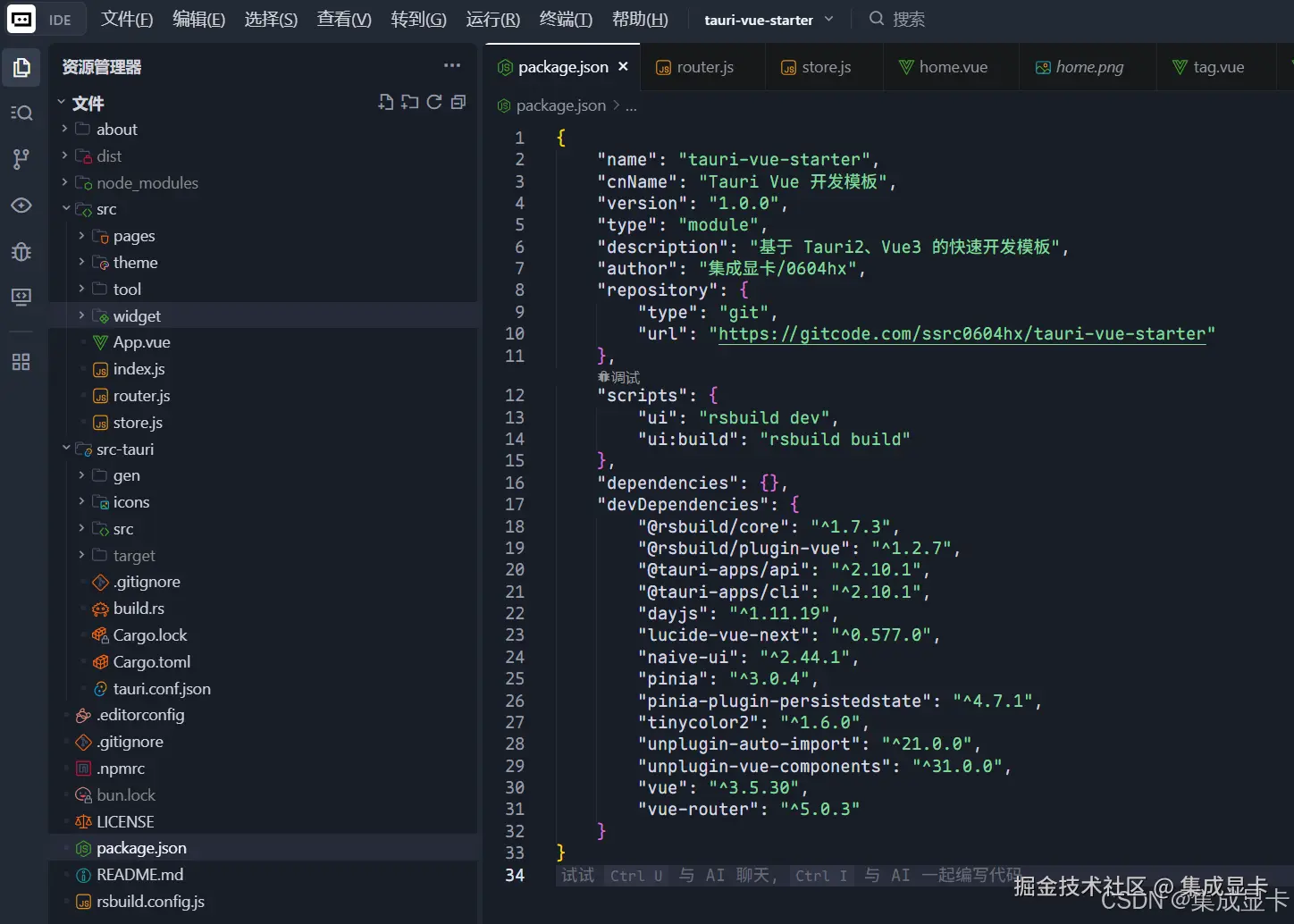The image size is (1294, 924).
Task: Close the package.json tab
Action: tap(623, 67)
